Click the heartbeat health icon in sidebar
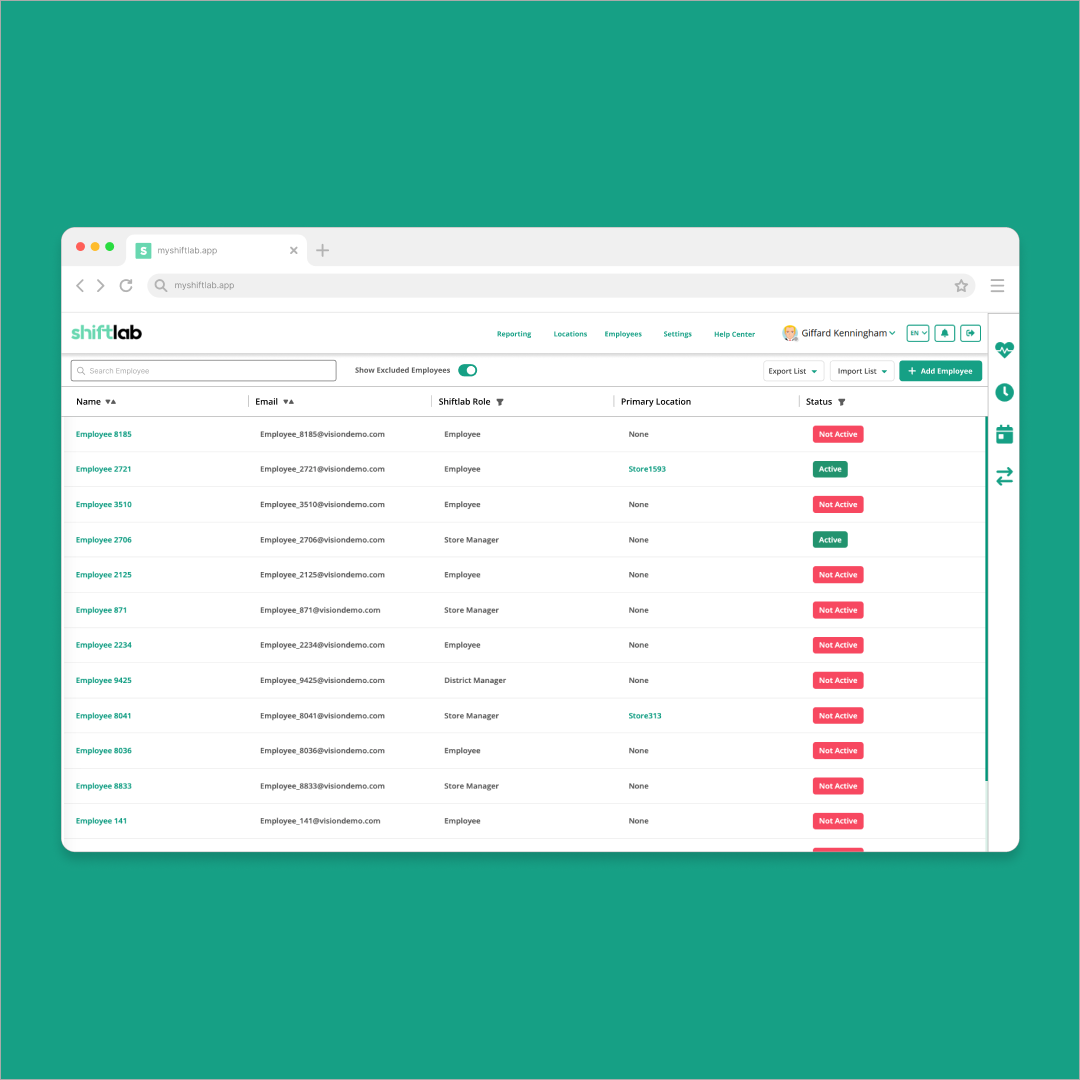The width and height of the screenshot is (1080, 1080). point(1004,350)
